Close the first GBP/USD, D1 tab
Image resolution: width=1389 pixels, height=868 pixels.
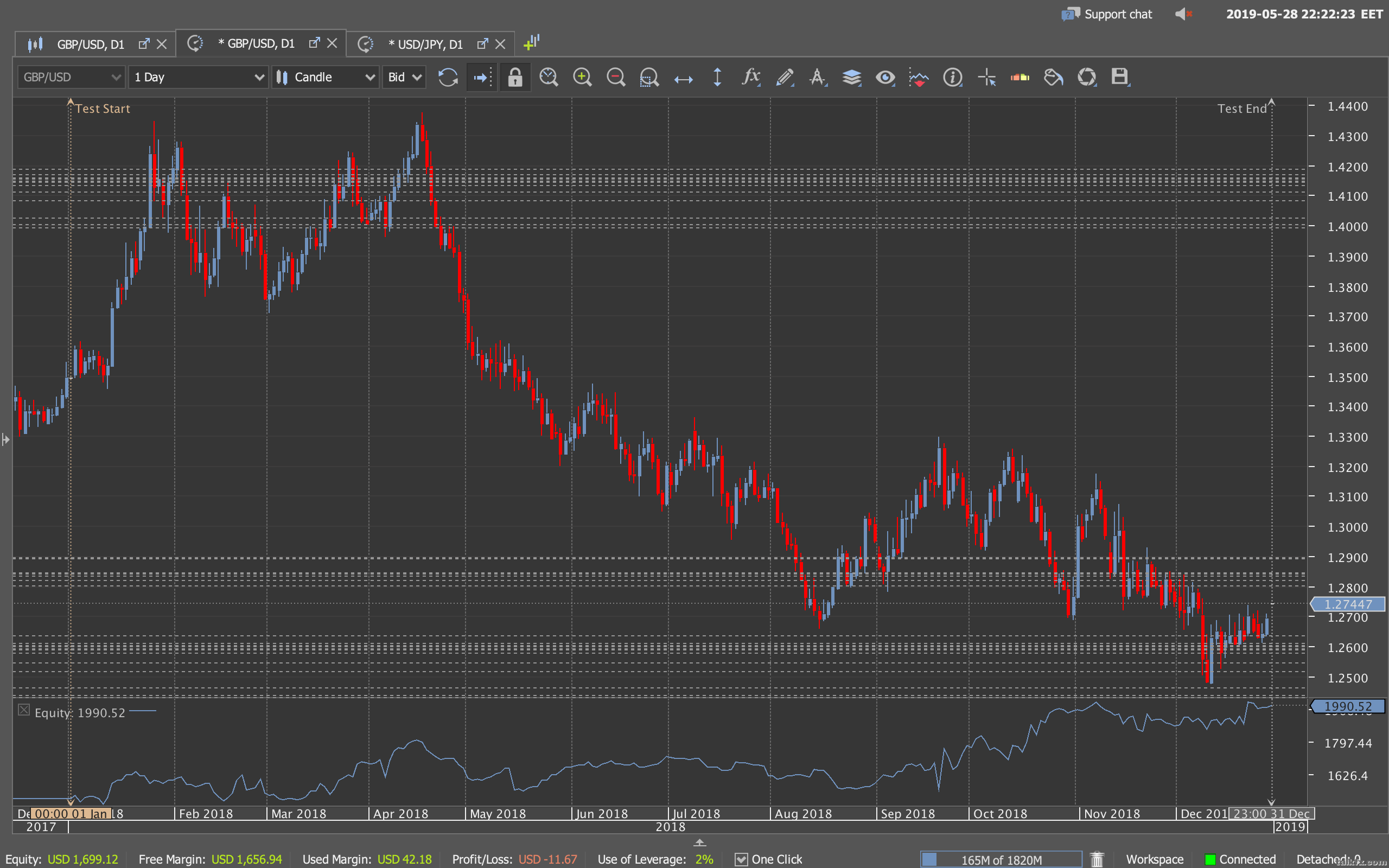tap(162, 44)
